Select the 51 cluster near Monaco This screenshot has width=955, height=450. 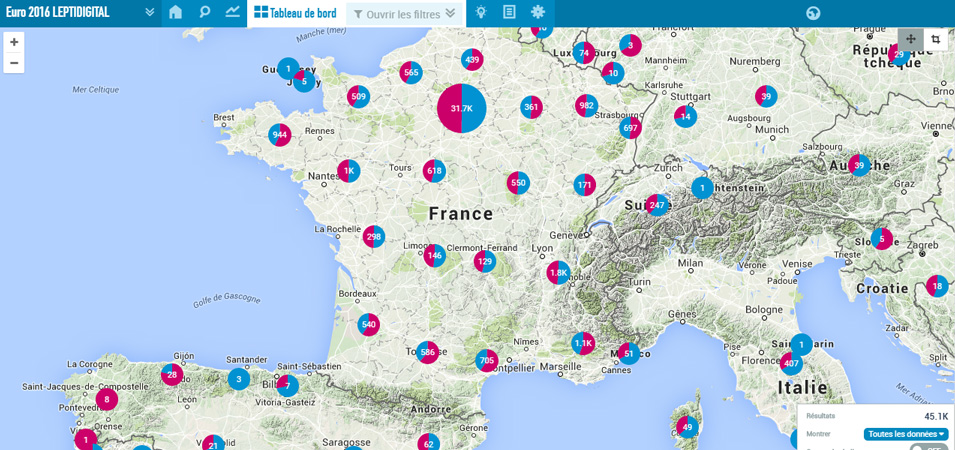tap(629, 354)
